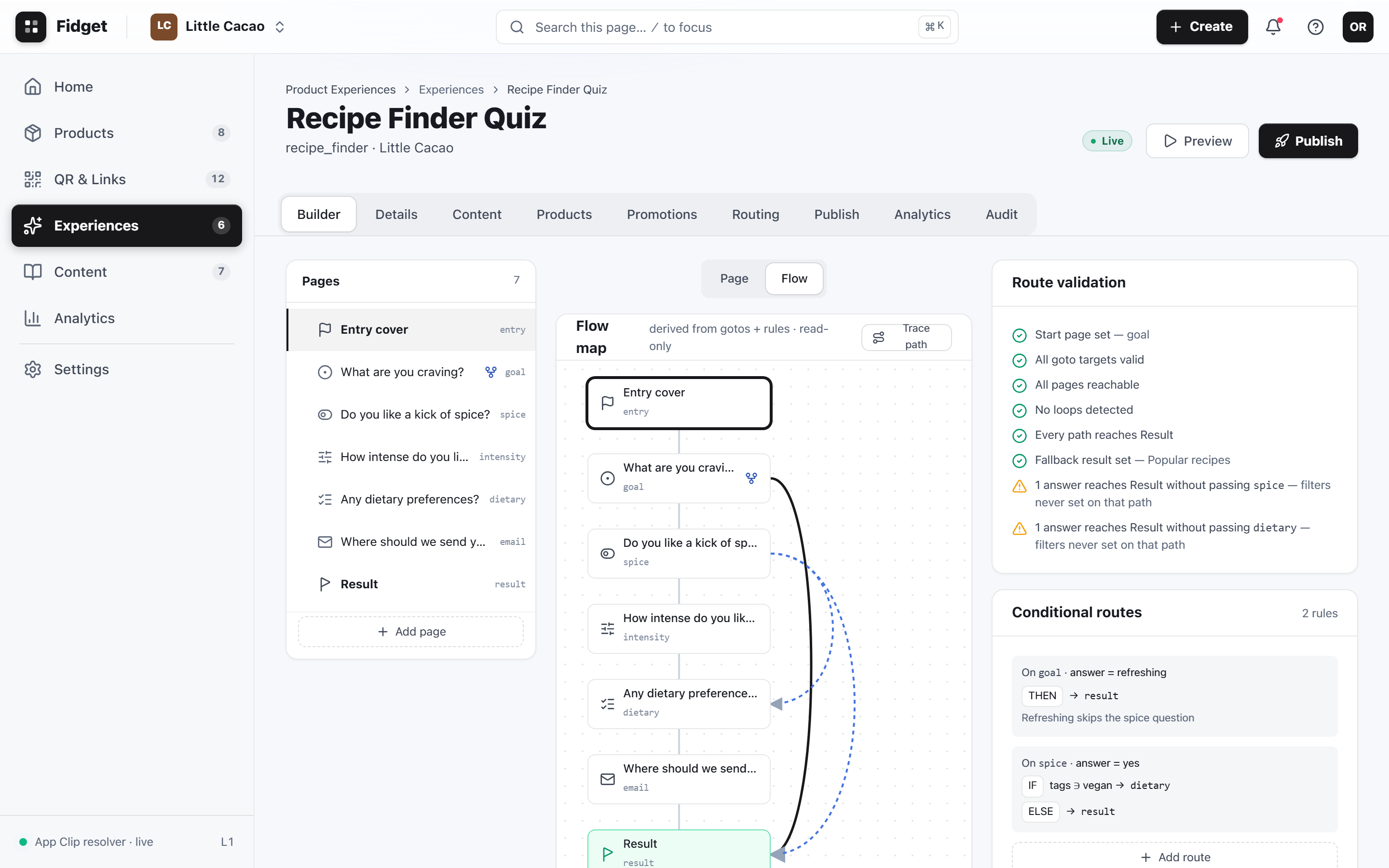This screenshot has height=868, width=1389.
Task: Open QR & Links in the sidebar
Action: coord(127,179)
